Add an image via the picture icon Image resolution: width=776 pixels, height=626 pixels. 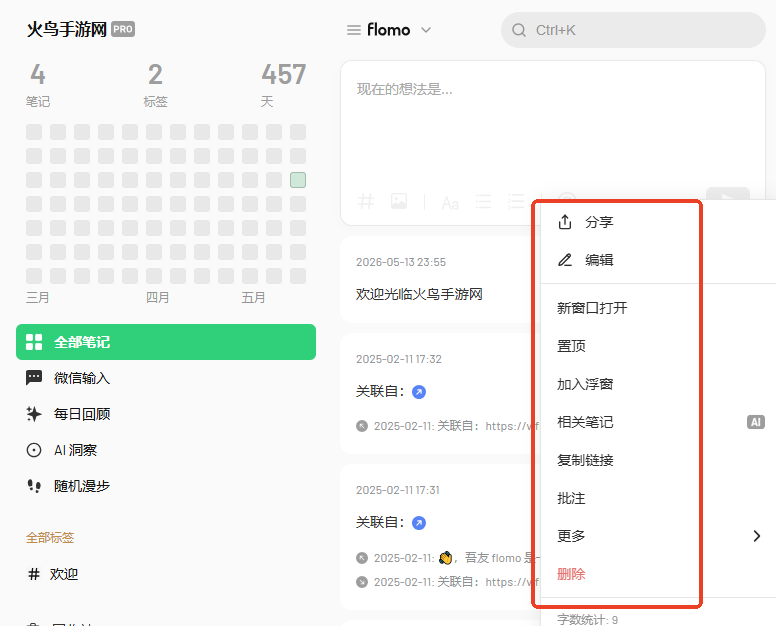(399, 201)
